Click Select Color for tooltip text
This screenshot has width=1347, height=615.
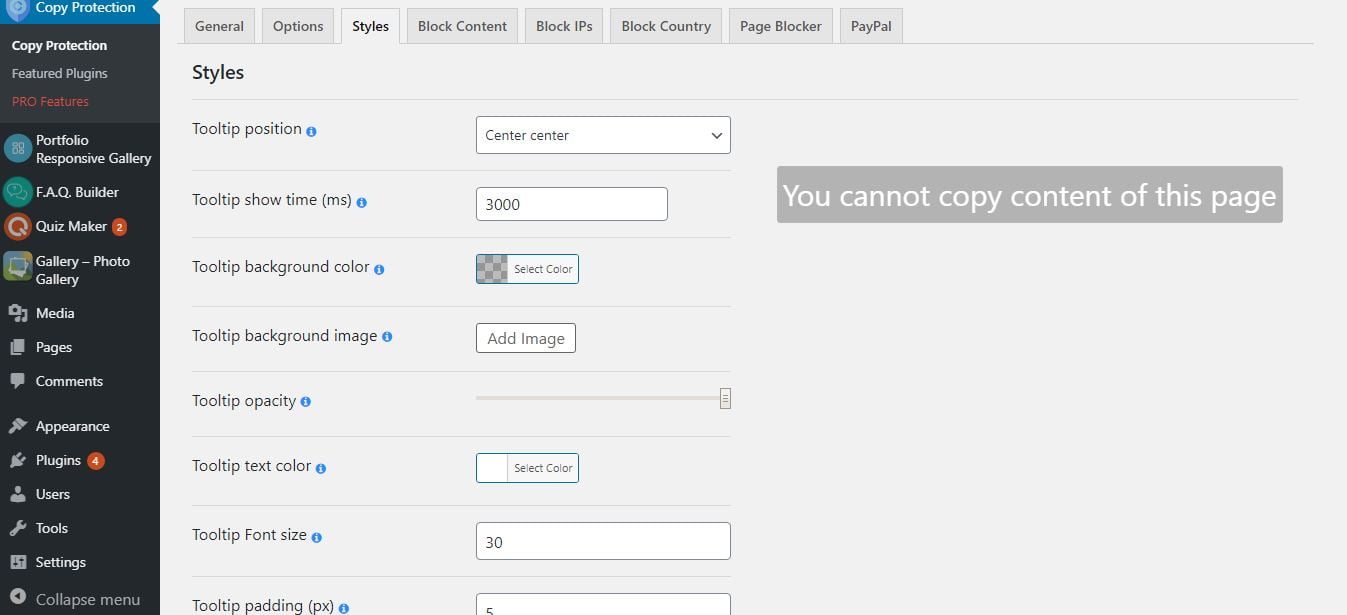click(x=543, y=468)
